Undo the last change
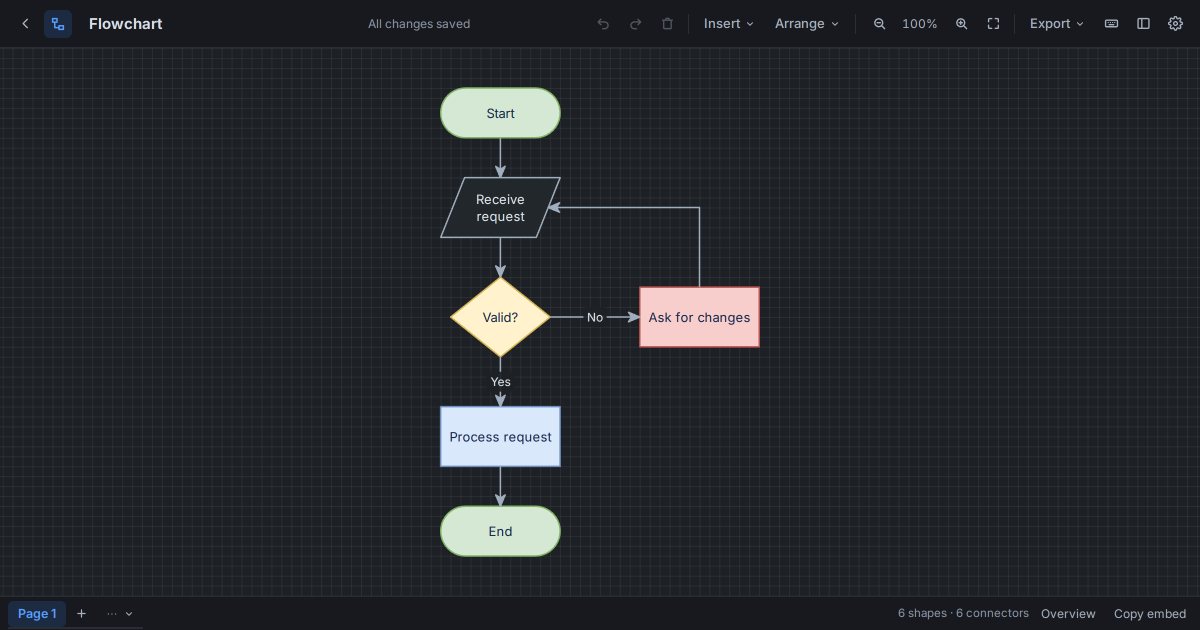The width and height of the screenshot is (1200, 630). [603, 24]
